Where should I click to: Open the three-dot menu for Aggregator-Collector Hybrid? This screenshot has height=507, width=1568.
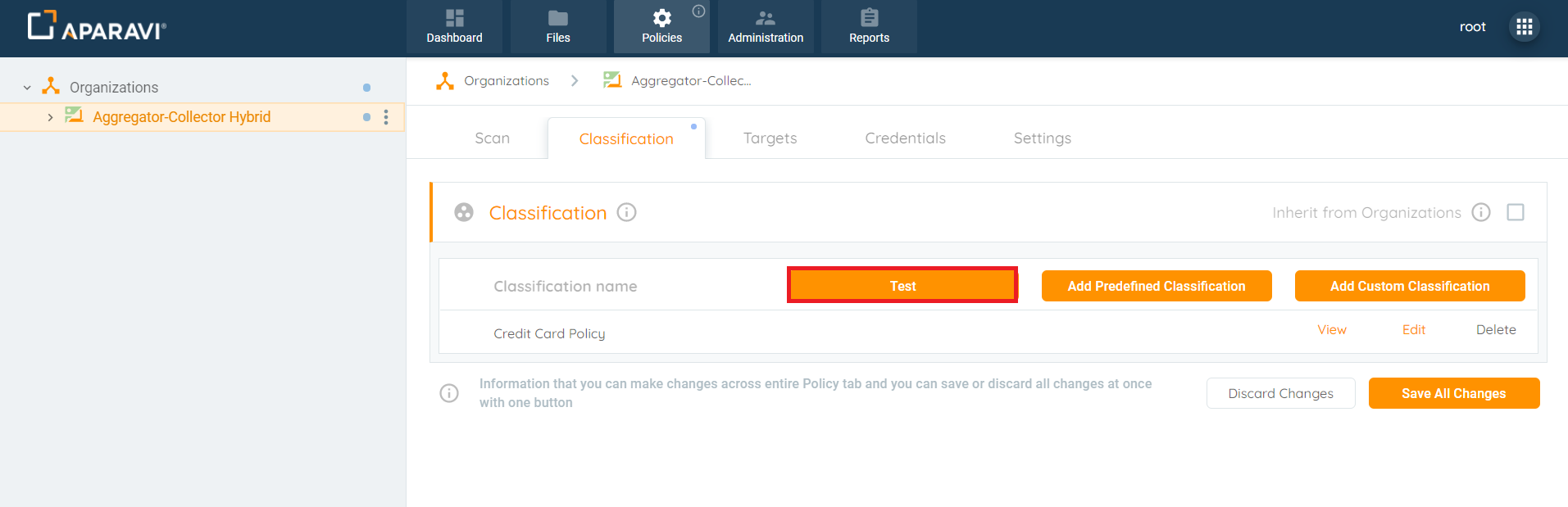386,116
